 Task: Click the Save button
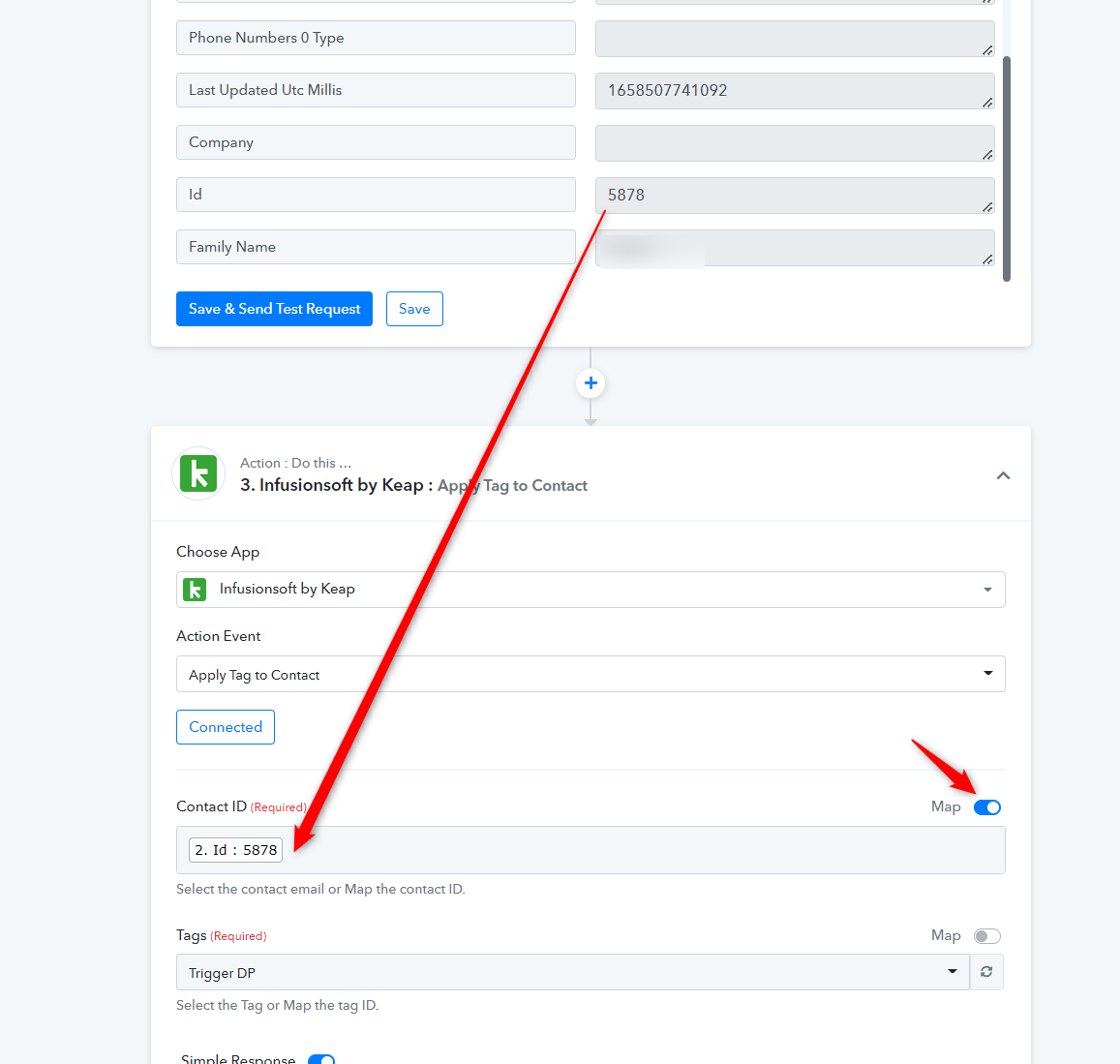414,309
